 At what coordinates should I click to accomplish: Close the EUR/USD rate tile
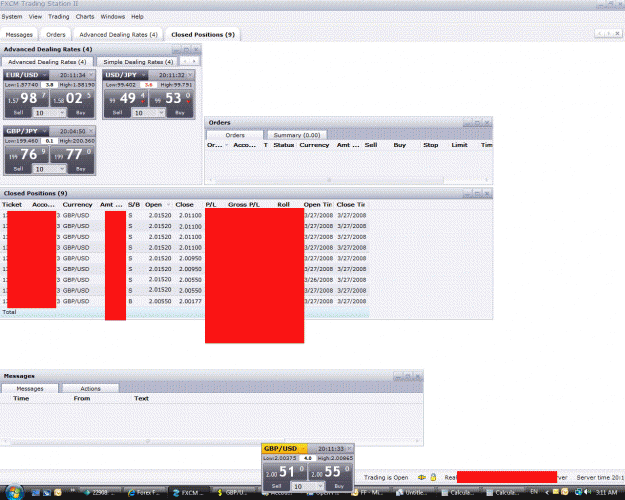pos(91,75)
